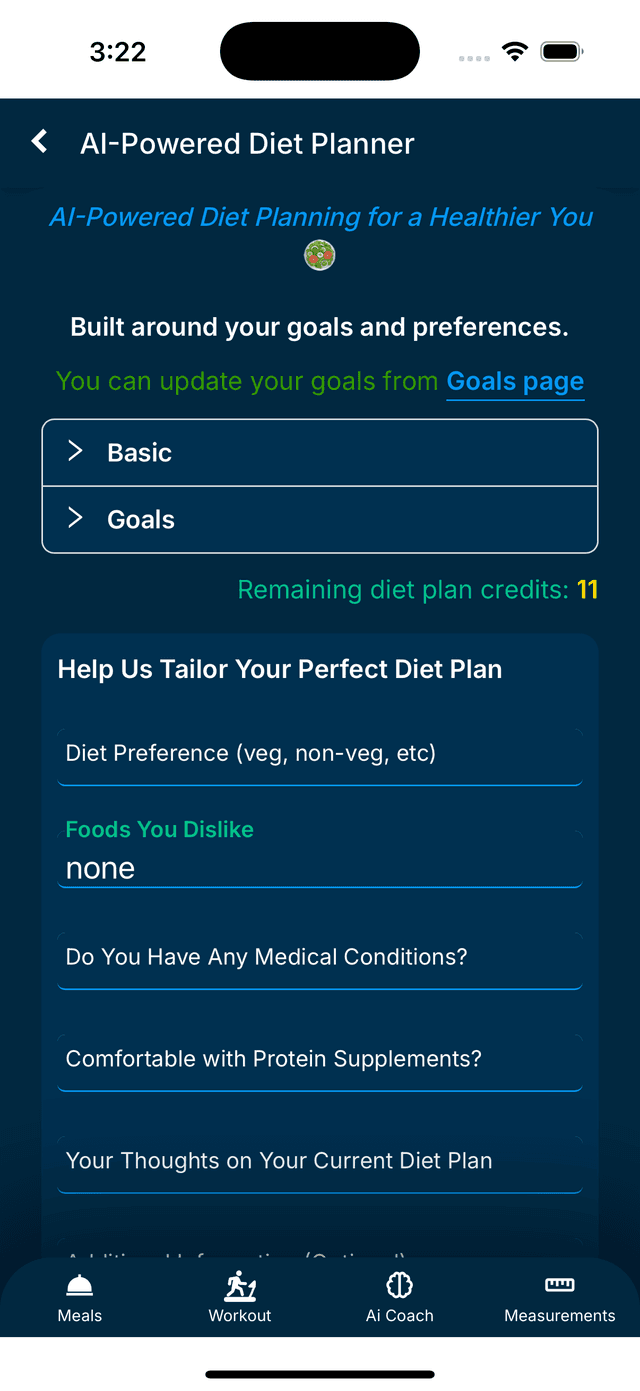Viewport: 640px width, 1391px height.
Task: Expand the Goals section
Action: click(320, 519)
